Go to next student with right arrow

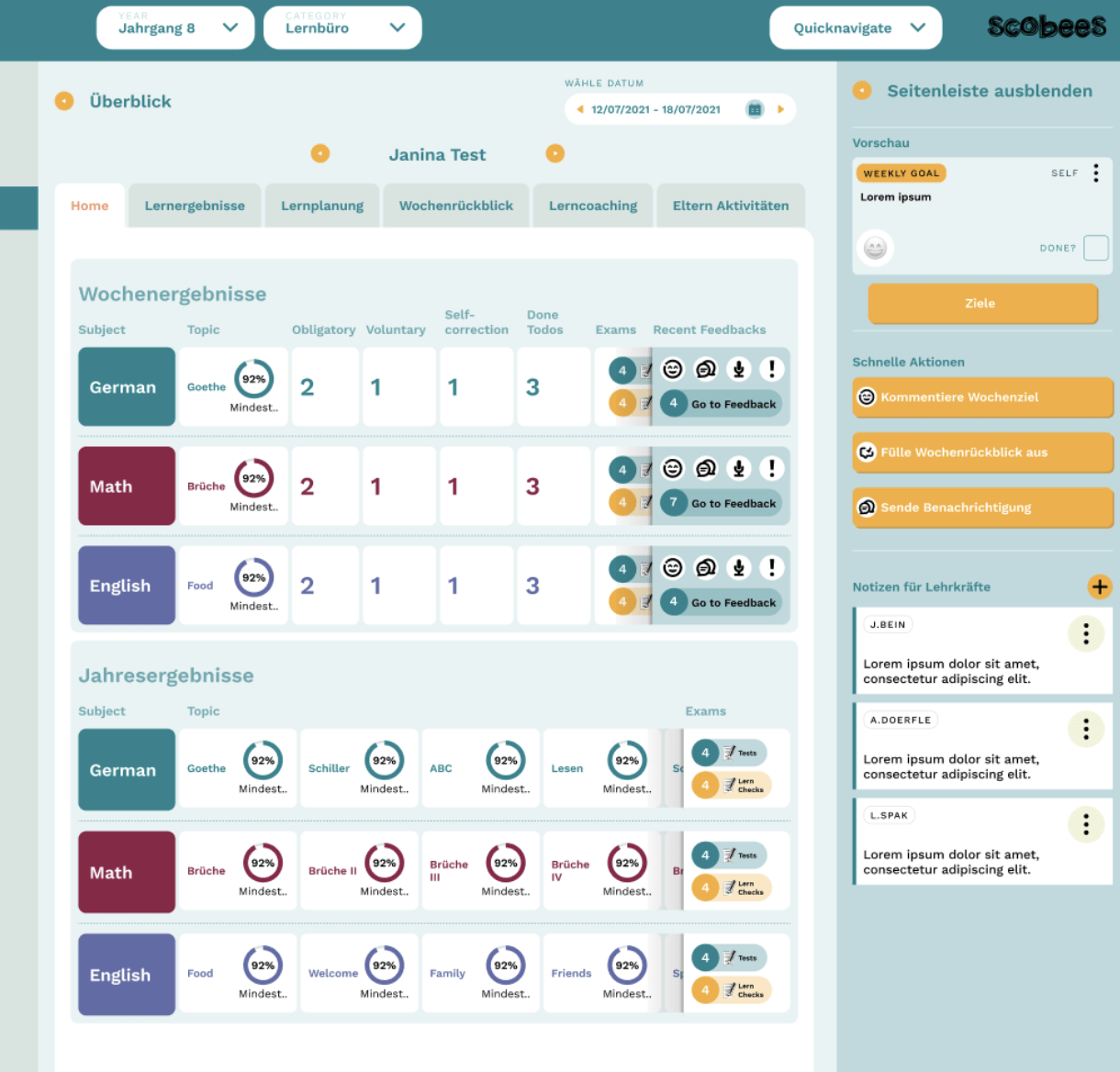tap(555, 153)
